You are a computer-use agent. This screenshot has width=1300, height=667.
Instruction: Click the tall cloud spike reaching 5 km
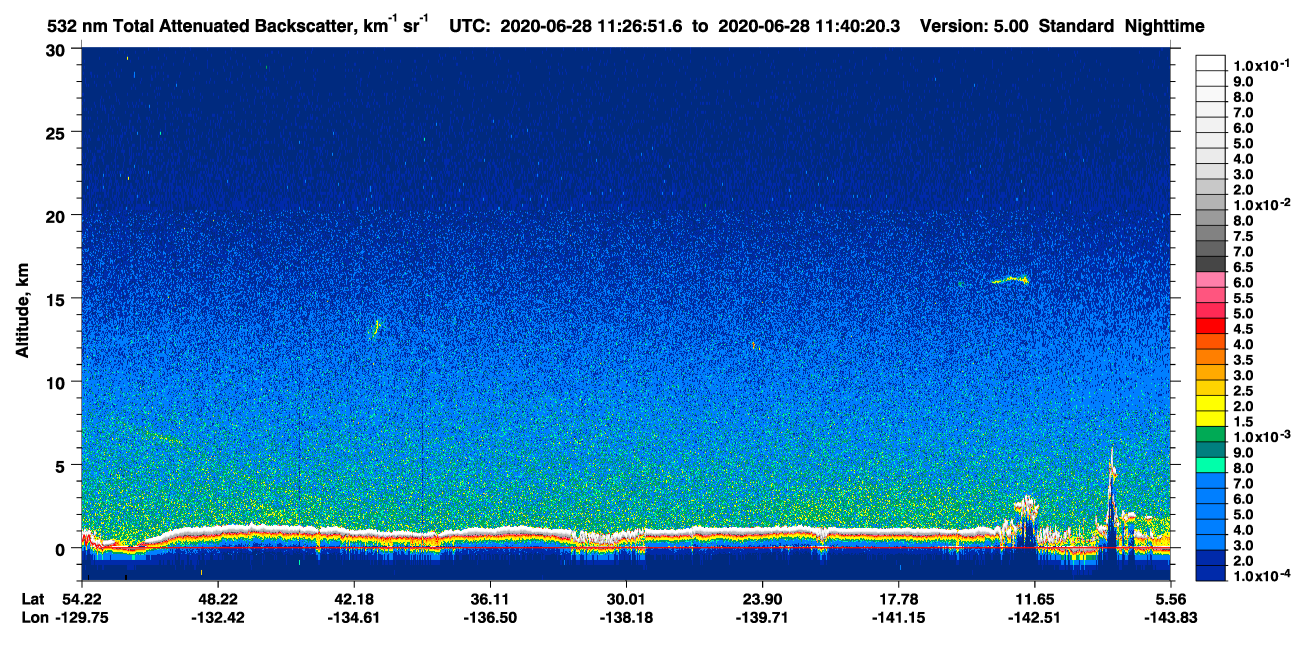tap(1111, 497)
